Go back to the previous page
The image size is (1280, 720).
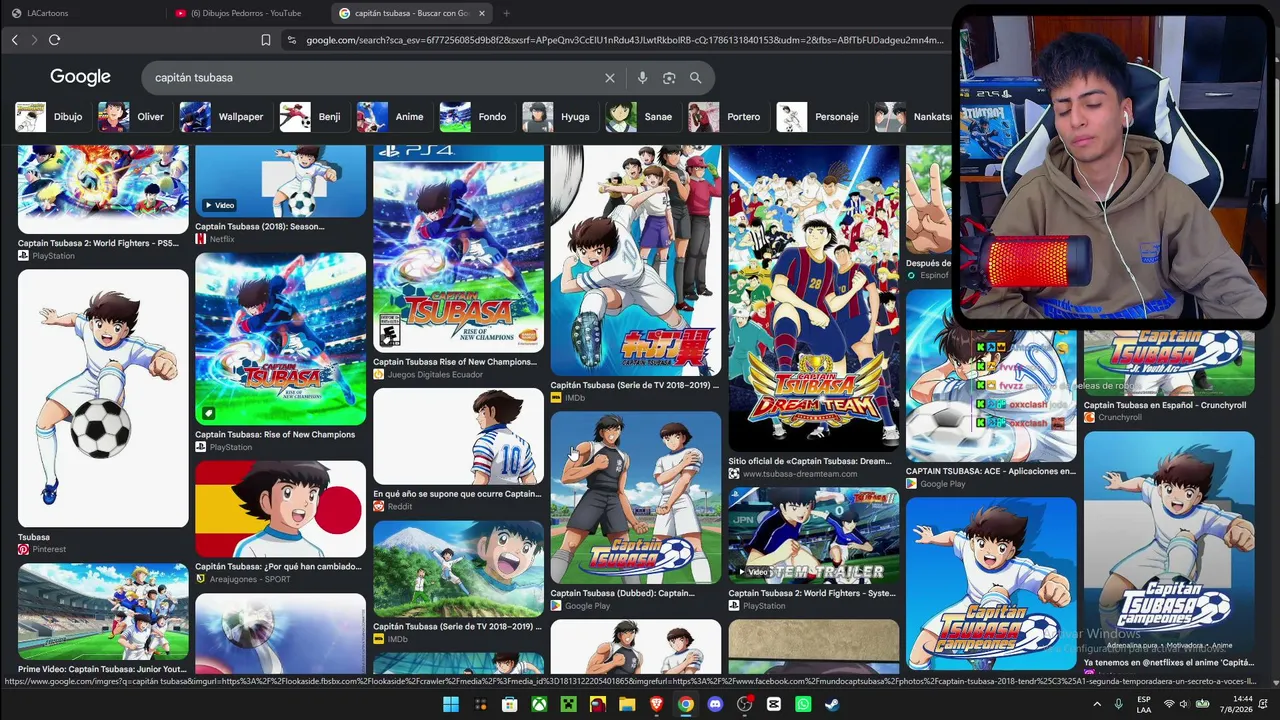(14, 40)
